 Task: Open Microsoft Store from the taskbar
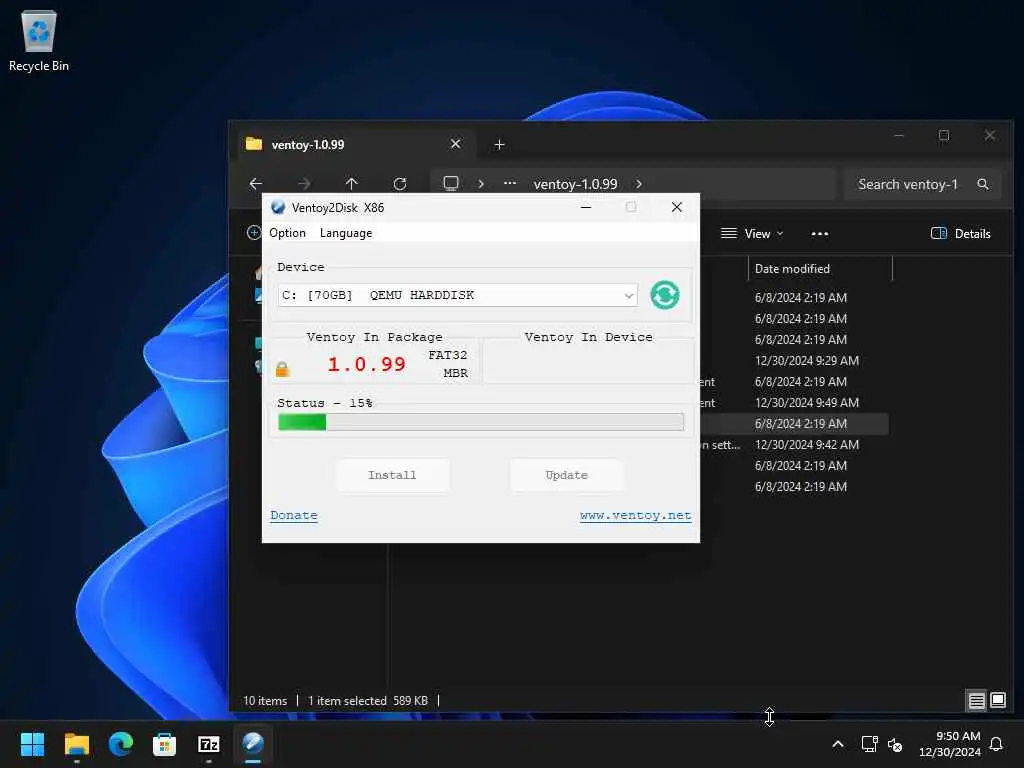pos(165,744)
